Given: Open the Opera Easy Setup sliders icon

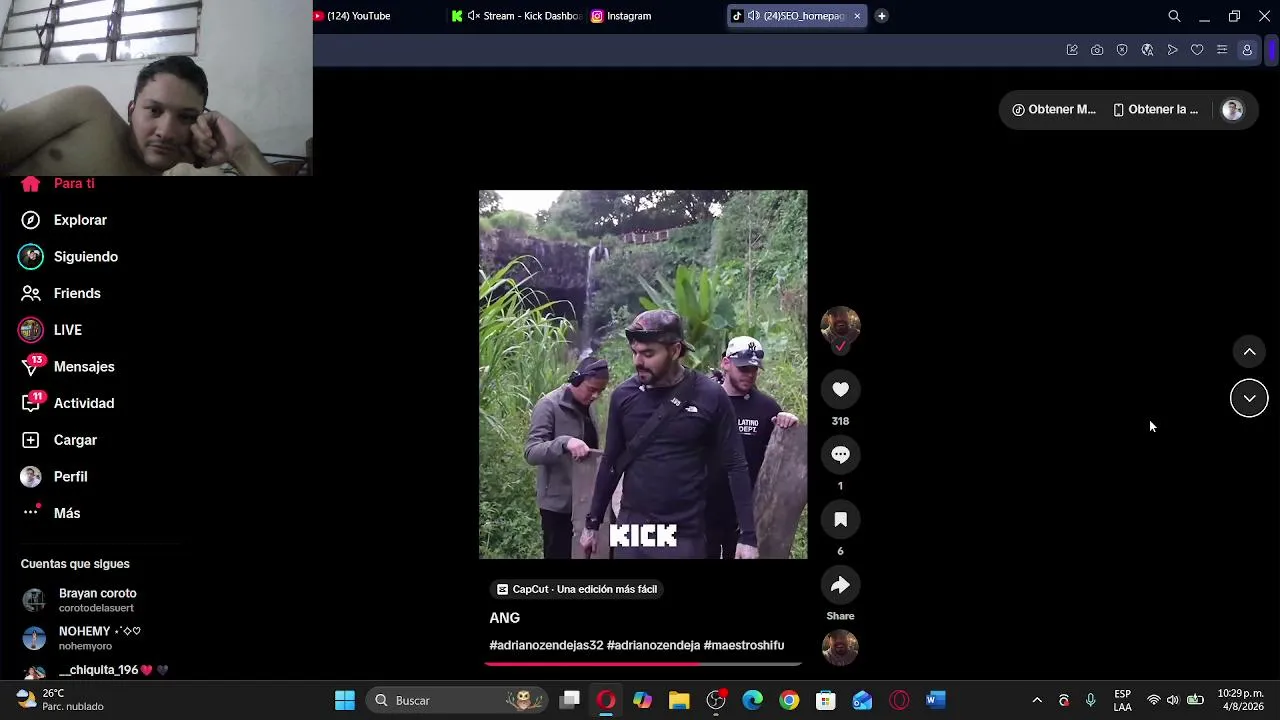Looking at the screenshot, I should click(1222, 50).
